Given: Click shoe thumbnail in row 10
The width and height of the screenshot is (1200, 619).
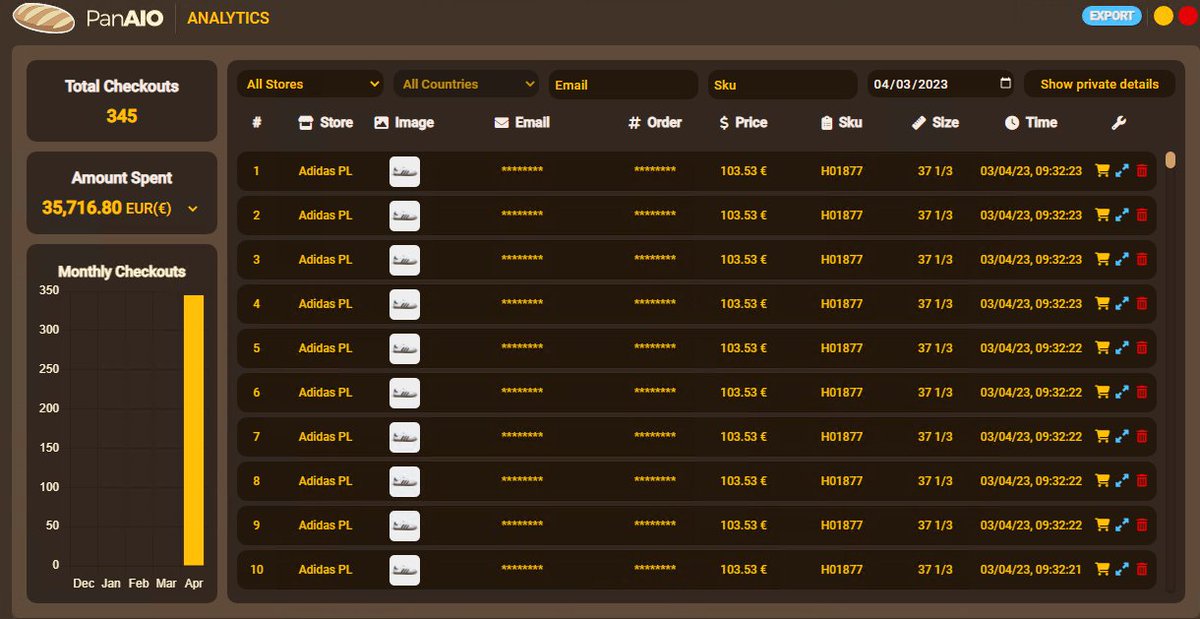Looking at the screenshot, I should click(404, 569).
